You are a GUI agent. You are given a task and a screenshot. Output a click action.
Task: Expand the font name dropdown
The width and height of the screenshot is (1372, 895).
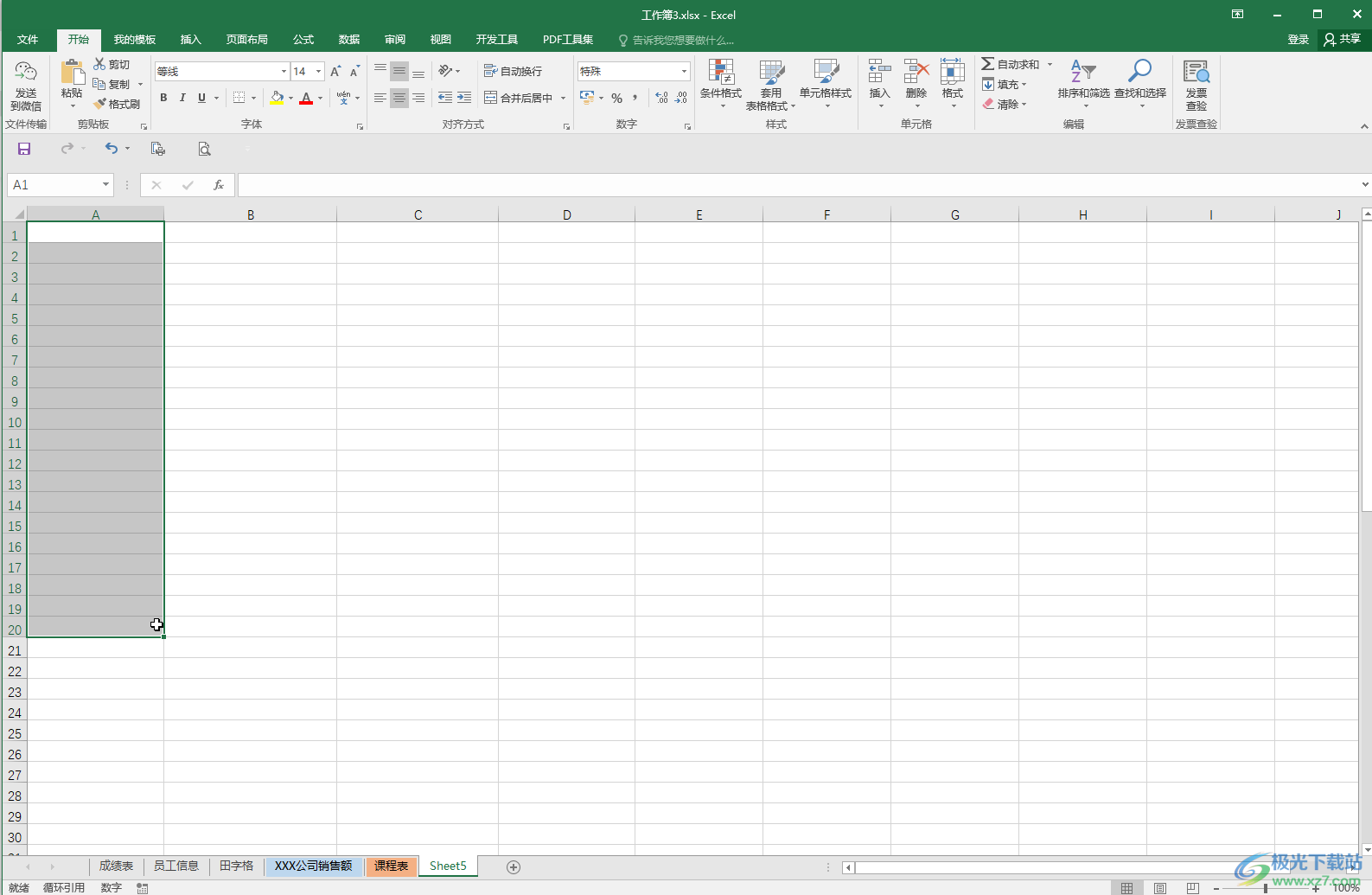tap(284, 72)
